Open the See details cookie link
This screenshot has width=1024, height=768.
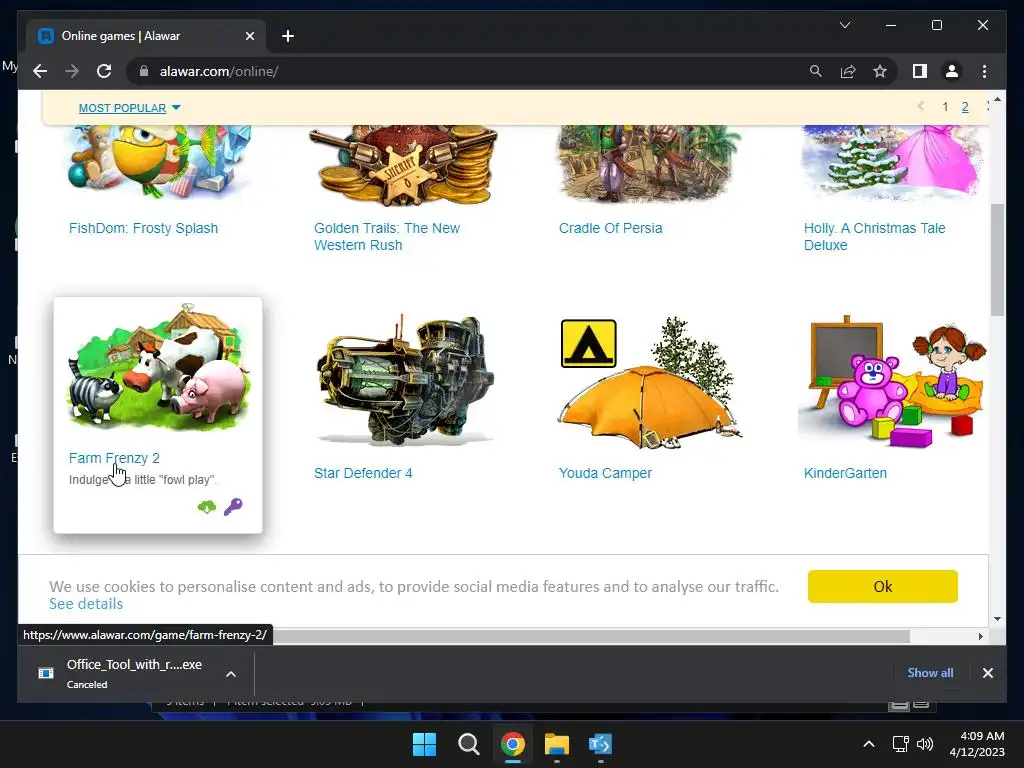coord(86,603)
